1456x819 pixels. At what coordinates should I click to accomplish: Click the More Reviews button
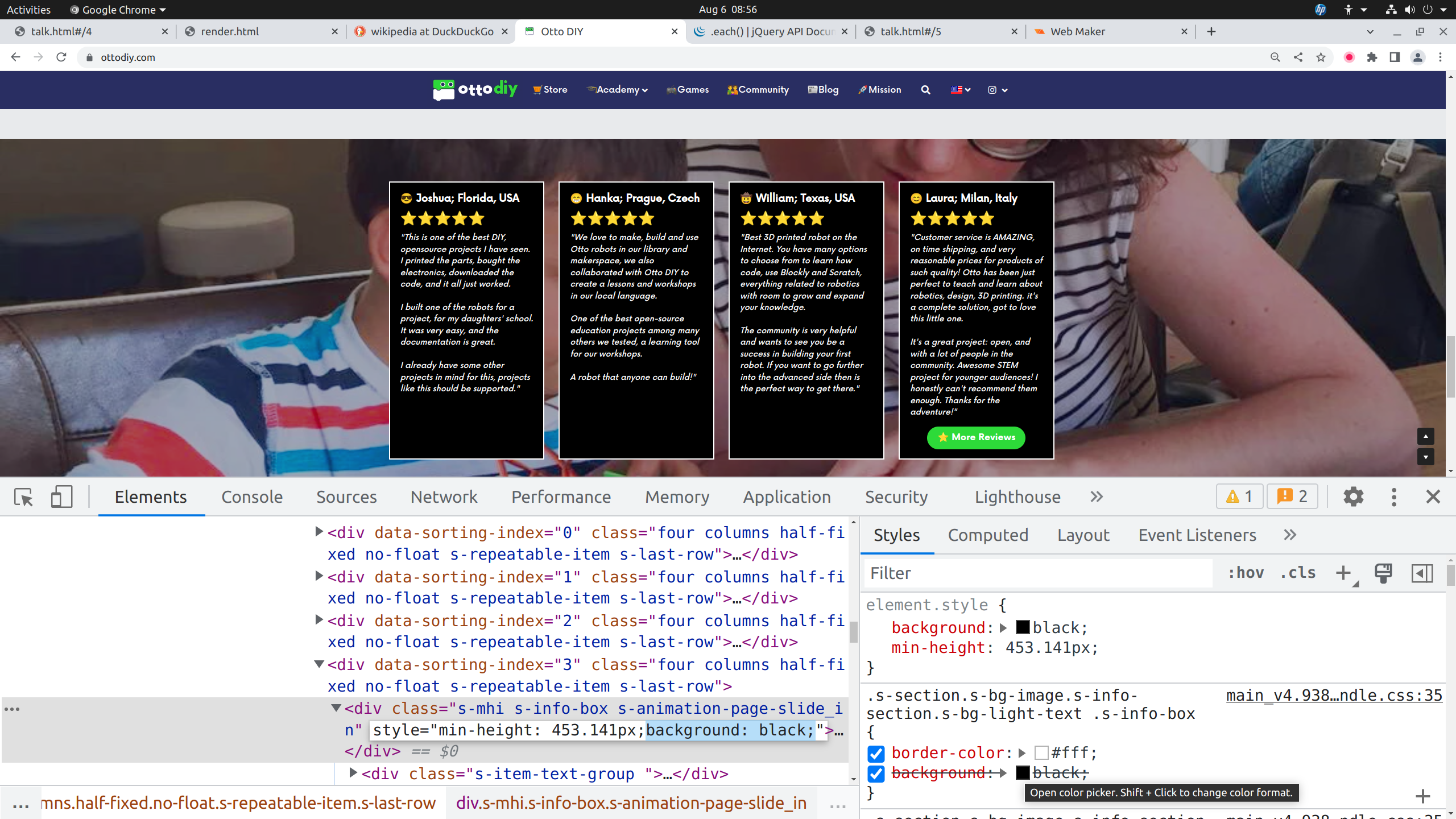[x=976, y=437]
